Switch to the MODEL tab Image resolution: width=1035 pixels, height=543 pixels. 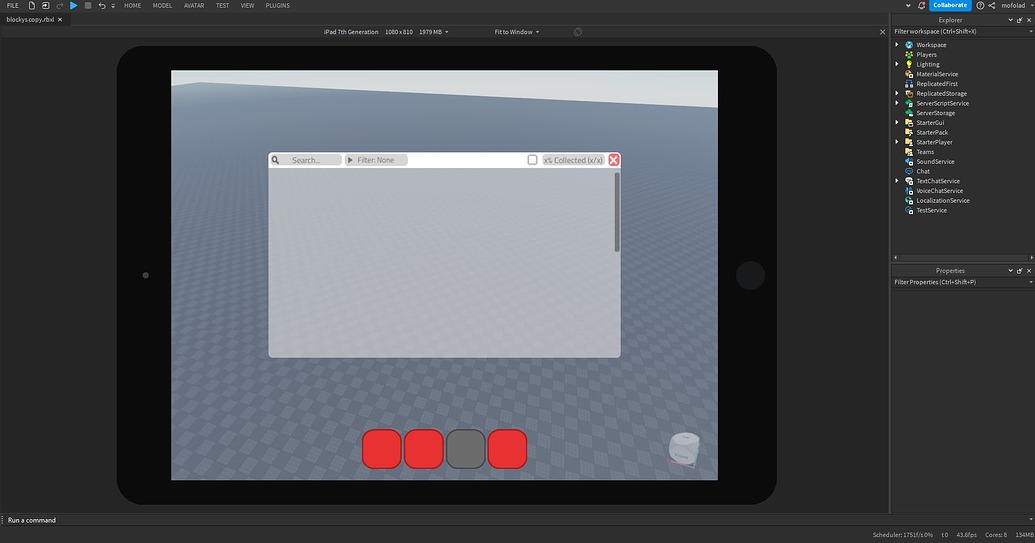point(162,5)
